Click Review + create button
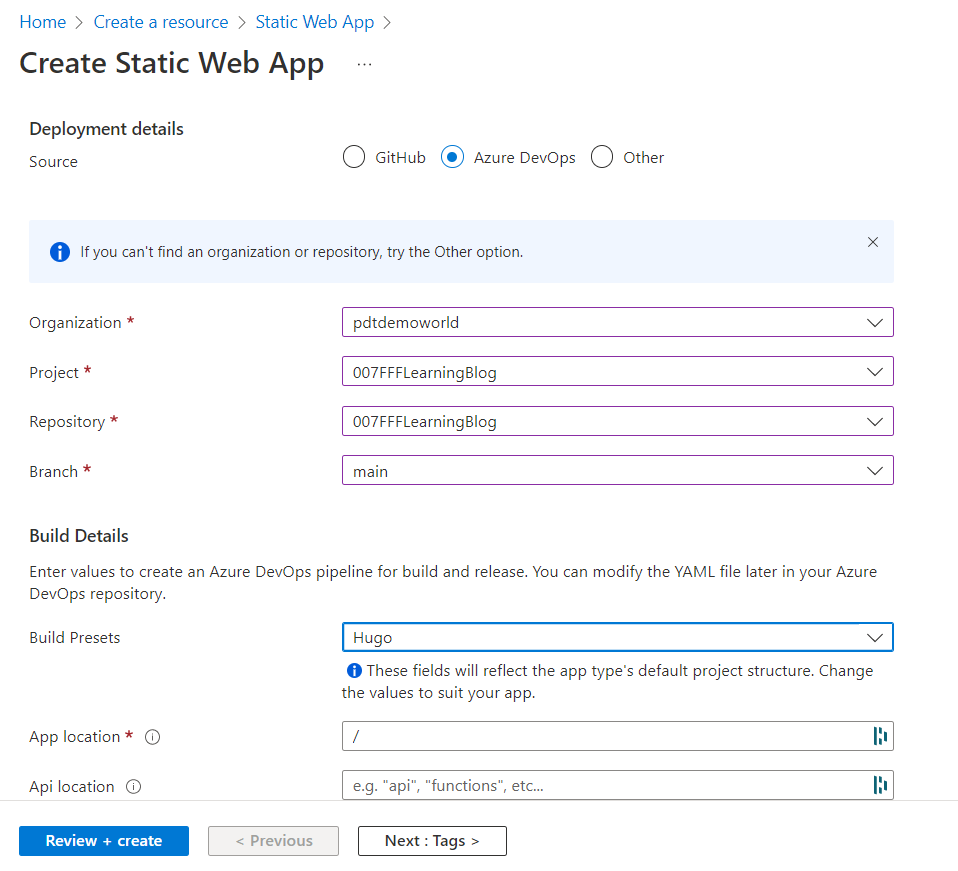 click(104, 841)
